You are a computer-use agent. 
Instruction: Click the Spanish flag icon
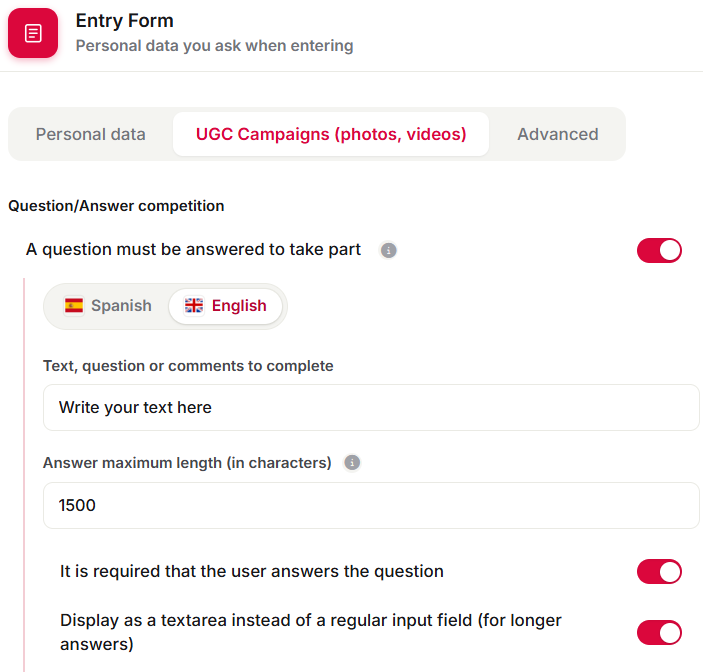tap(74, 306)
